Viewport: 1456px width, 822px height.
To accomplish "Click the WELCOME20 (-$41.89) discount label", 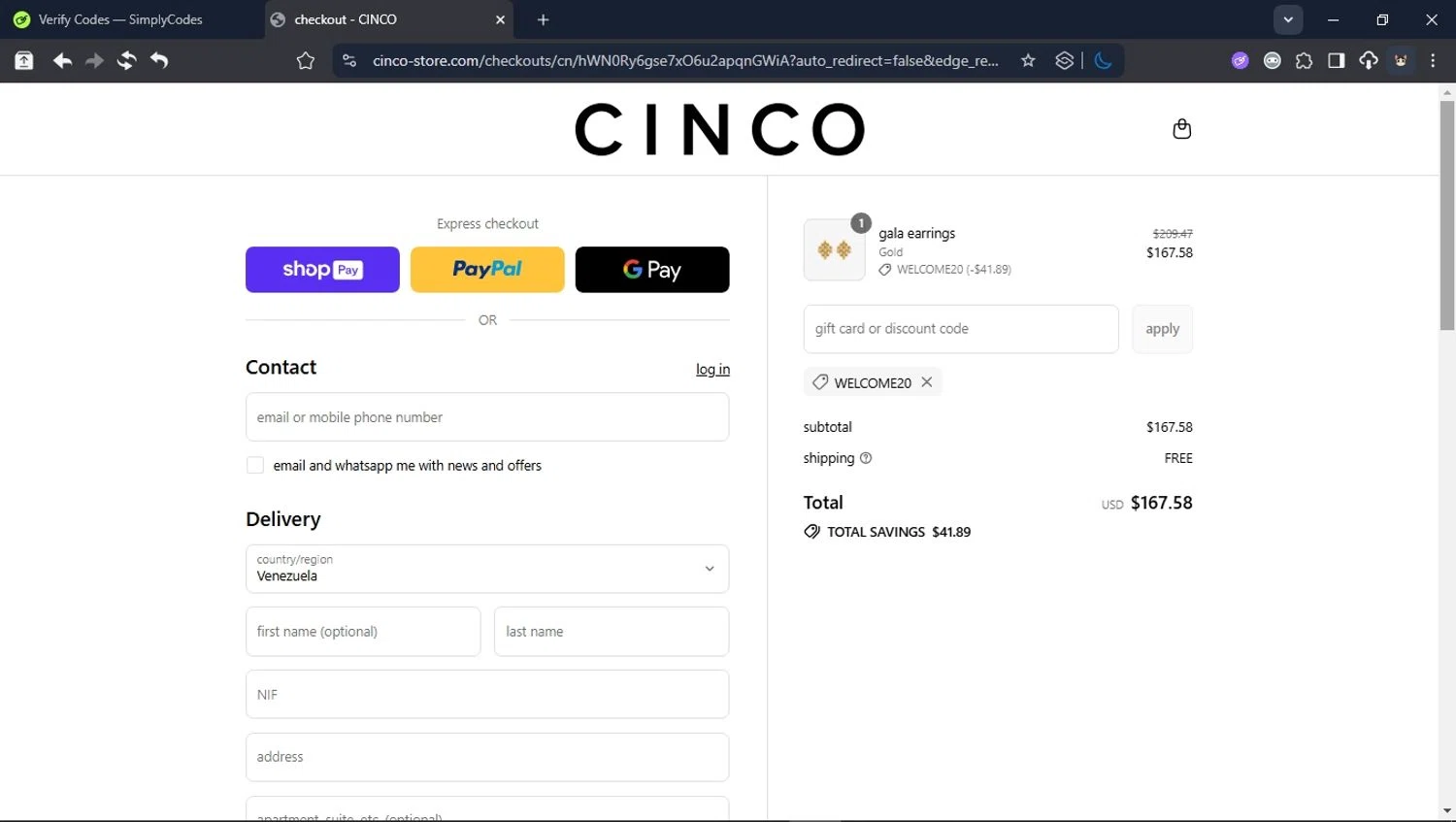I will click(x=954, y=270).
